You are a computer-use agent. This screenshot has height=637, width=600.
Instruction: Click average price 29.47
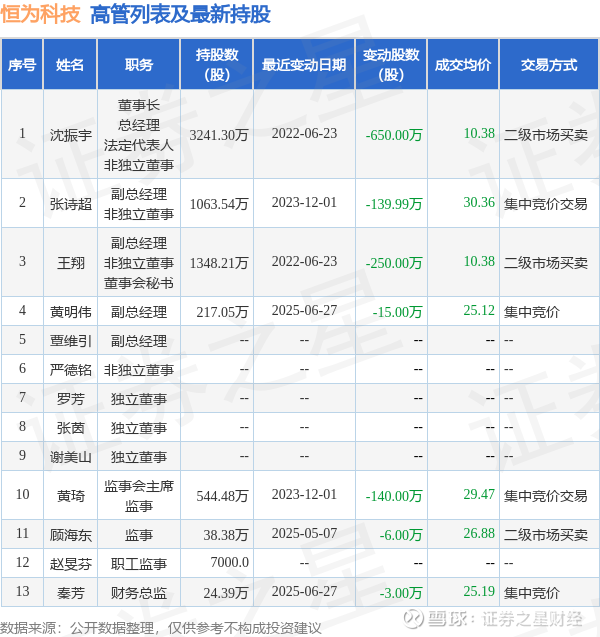479,494
